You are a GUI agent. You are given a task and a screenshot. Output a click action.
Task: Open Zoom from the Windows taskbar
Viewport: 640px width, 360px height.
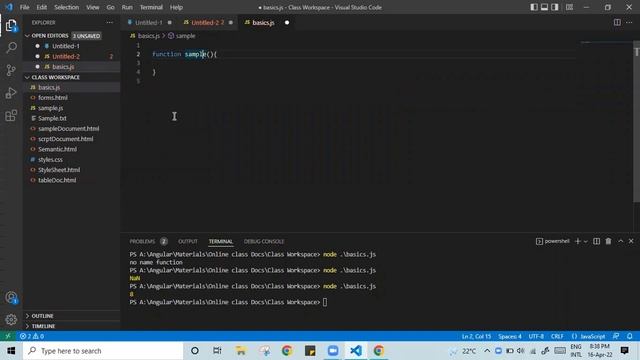coord(333,351)
